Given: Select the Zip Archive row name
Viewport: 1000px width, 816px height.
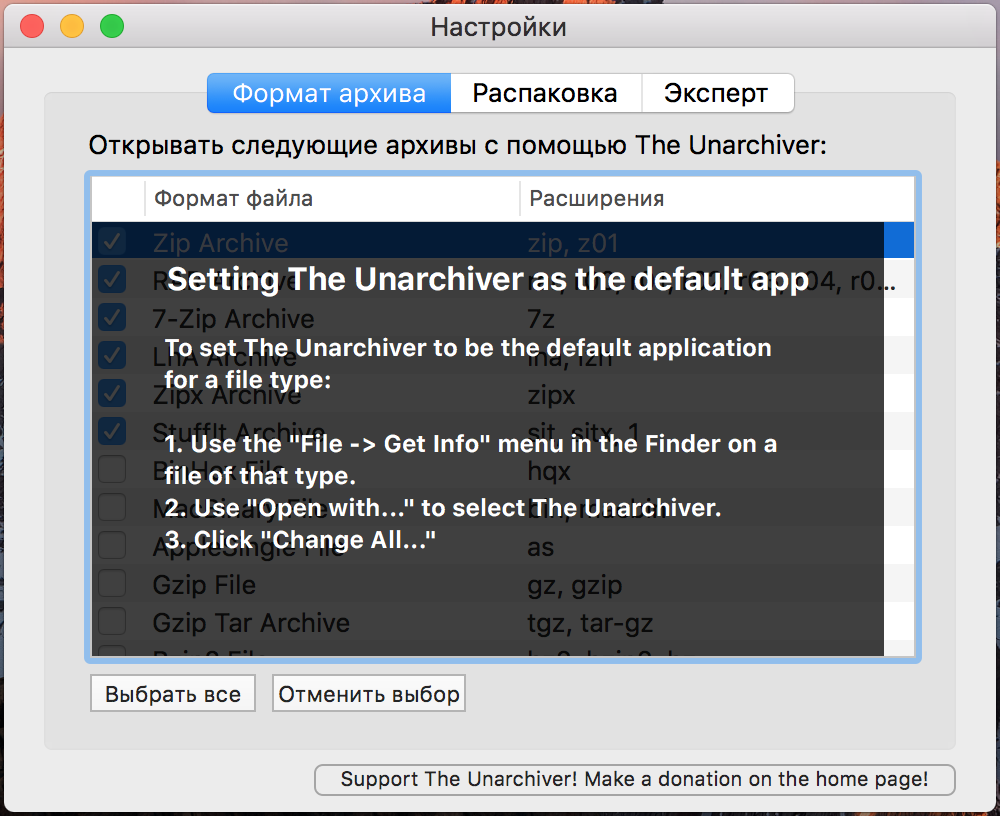Looking at the screenshot, I should point(220,243).
